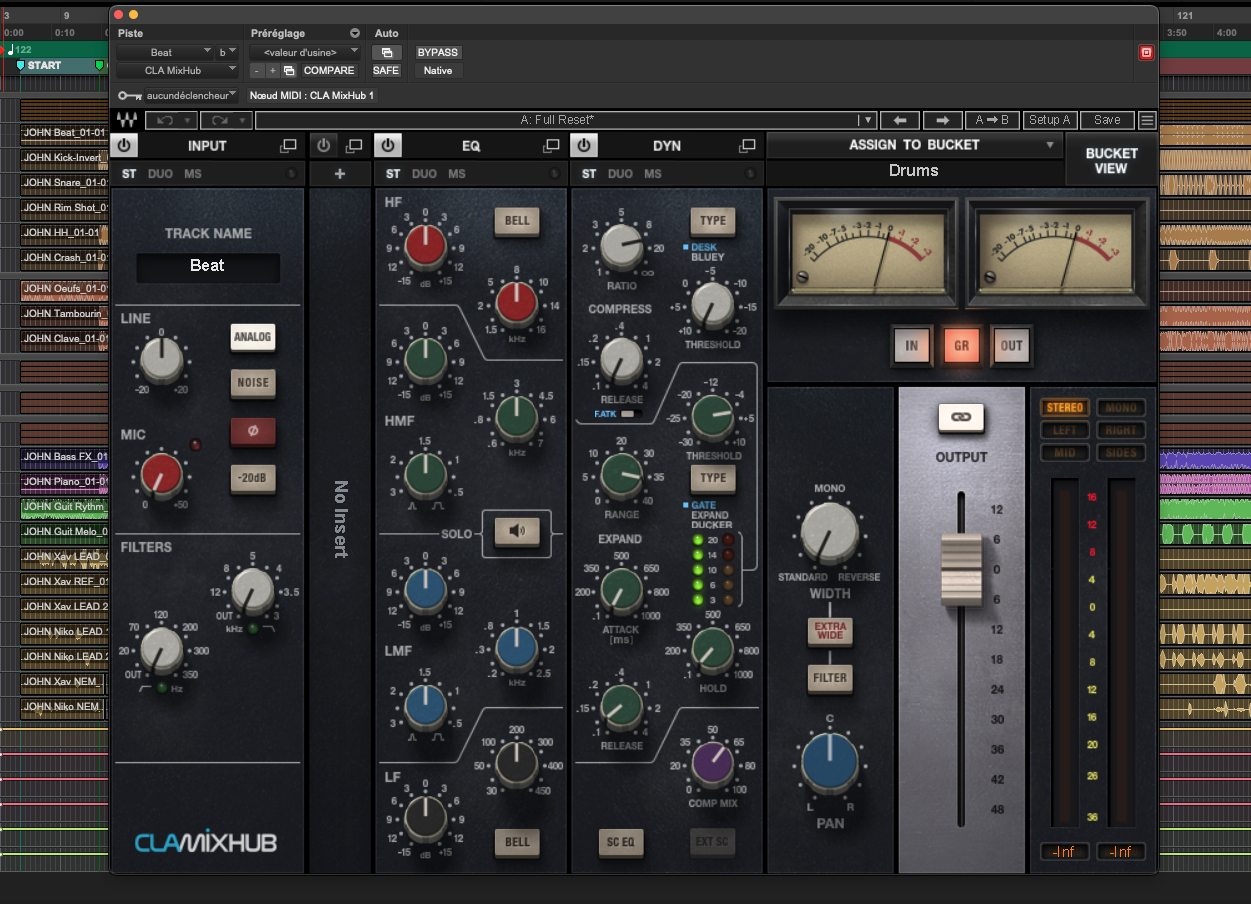This screenshot has width=1251, height=904.
Task: Click the purple COMP MIX knob
Action: coord(714,764)
